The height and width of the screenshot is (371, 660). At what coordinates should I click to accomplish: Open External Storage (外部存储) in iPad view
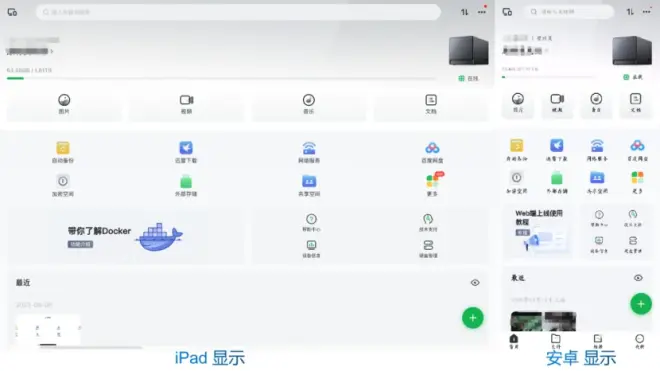pos(186,186)
